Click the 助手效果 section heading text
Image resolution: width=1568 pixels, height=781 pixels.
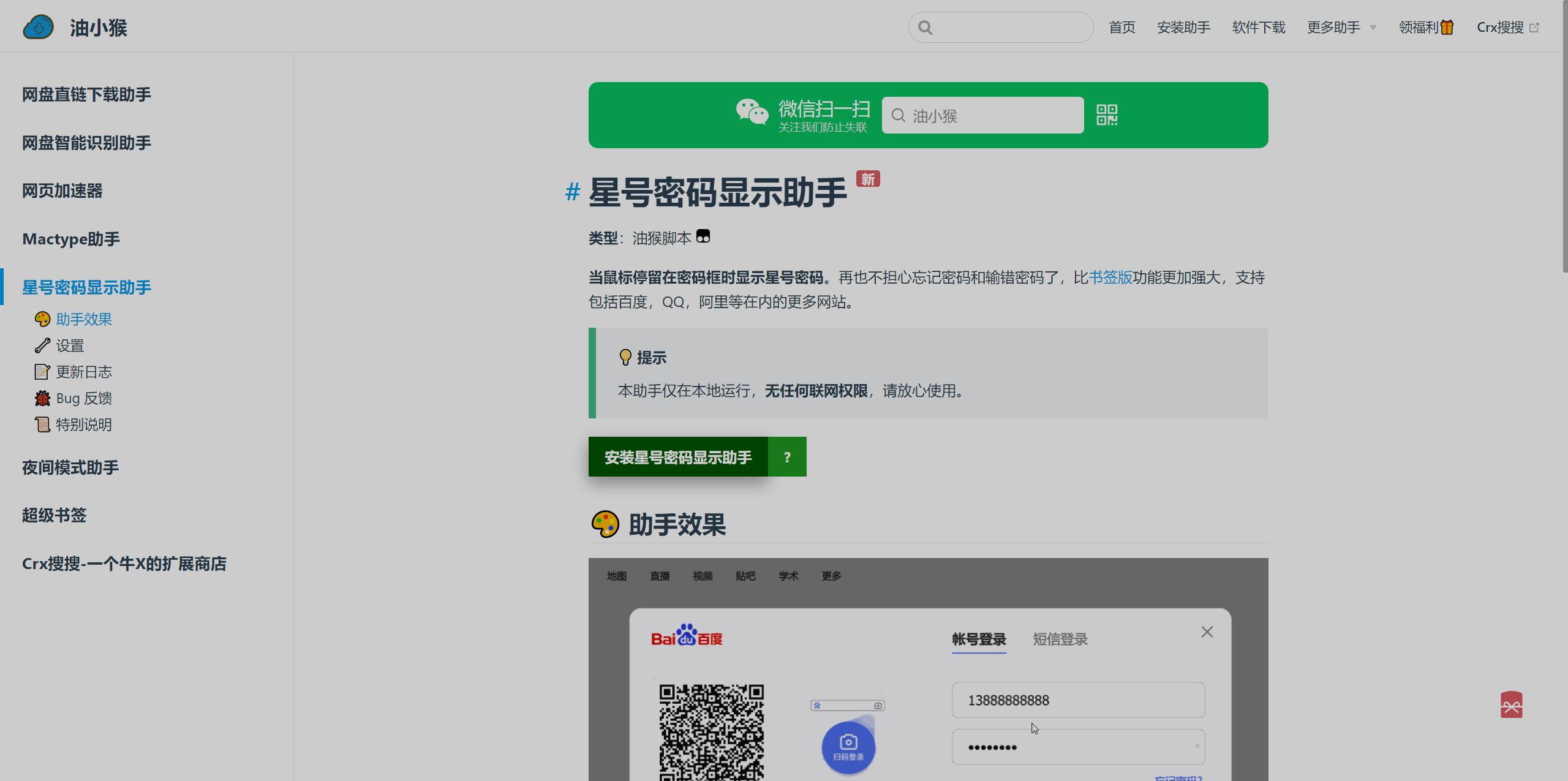tap(677, 525)
